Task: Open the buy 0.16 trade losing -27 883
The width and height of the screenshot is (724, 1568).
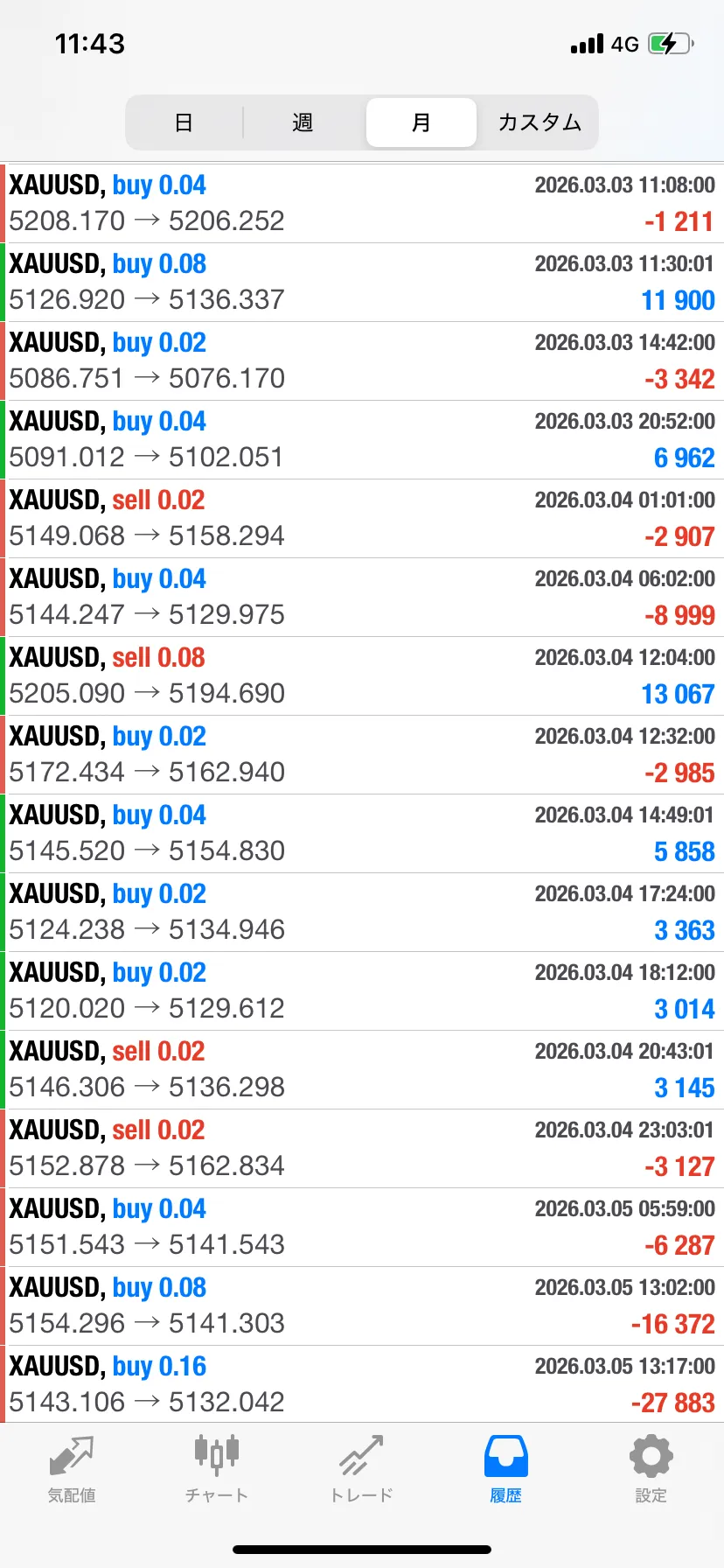Action: point(362,1384)
